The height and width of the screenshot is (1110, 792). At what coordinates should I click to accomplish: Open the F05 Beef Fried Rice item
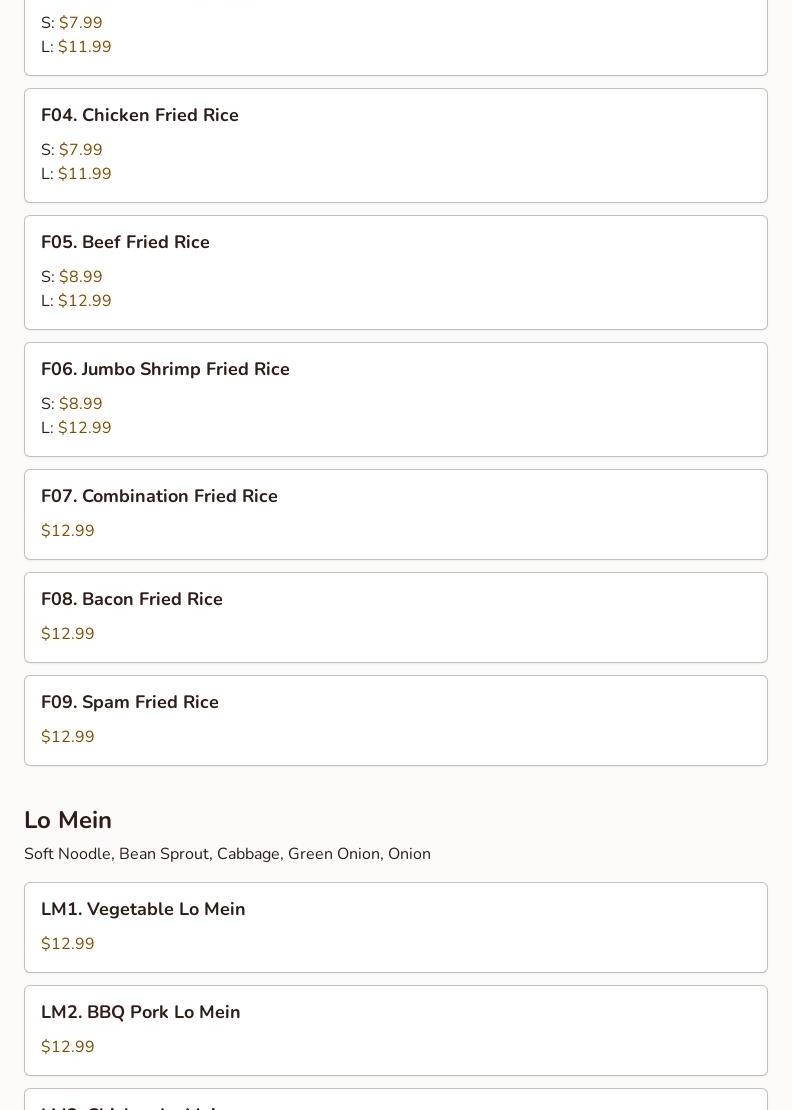(x=125, y=243)
